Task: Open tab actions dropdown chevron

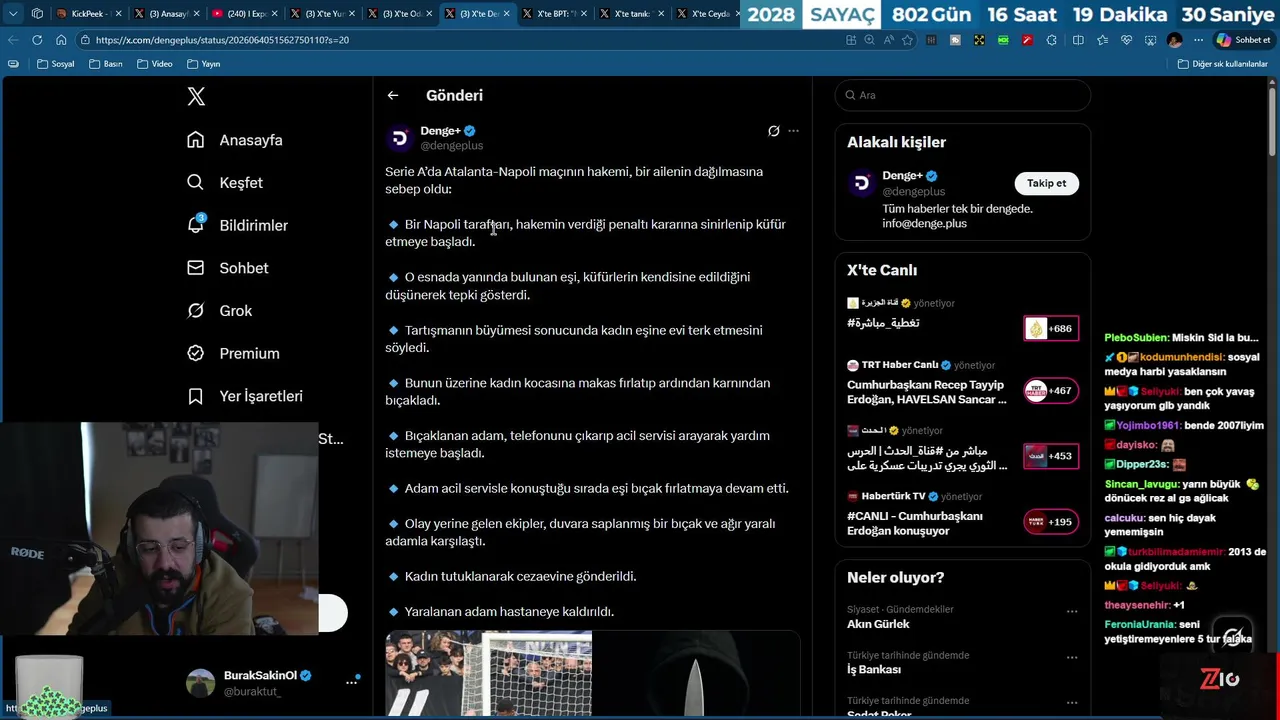Action: [x=13, y=14]
